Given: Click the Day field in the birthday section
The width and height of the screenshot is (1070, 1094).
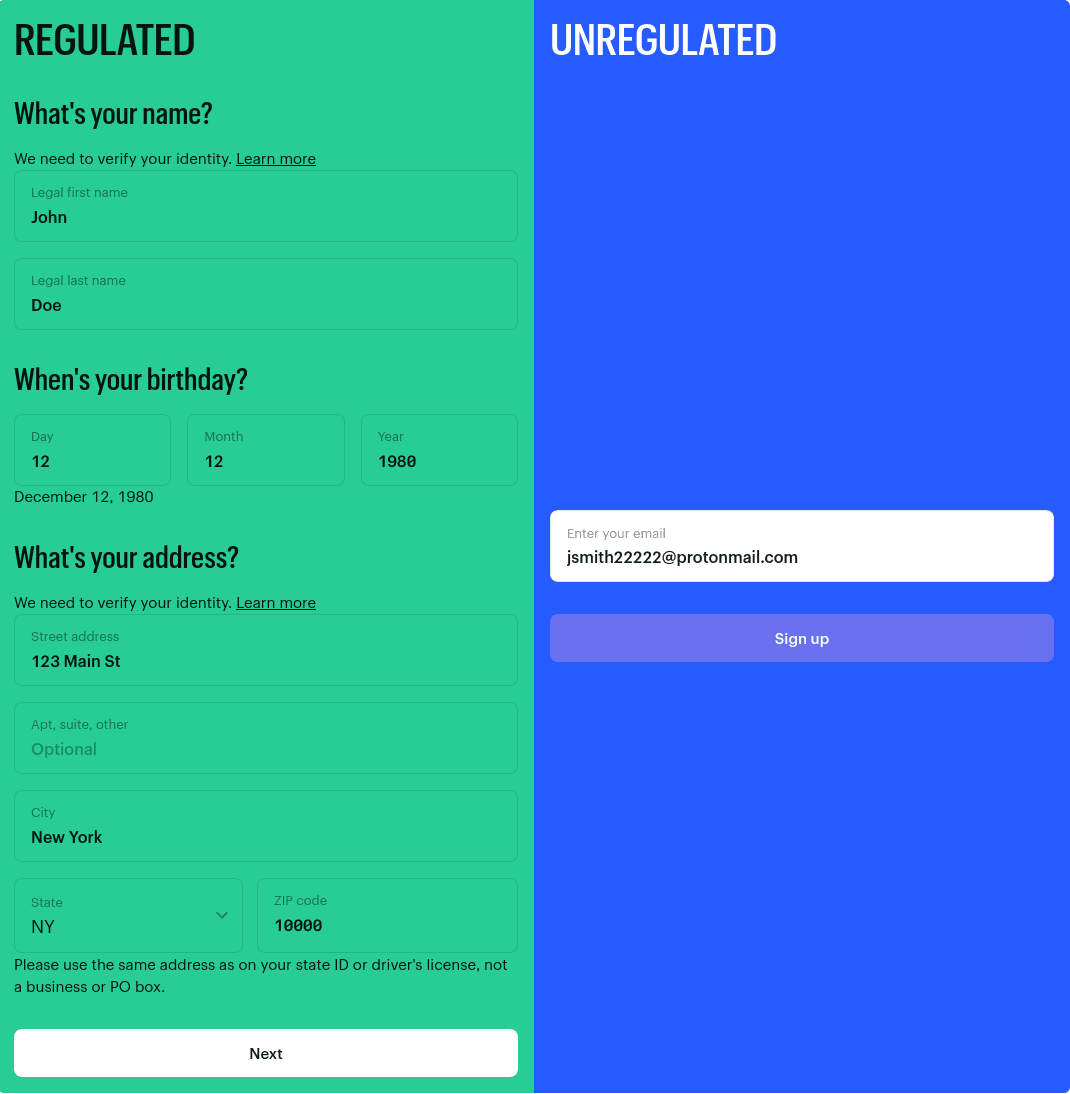Looking at the screenshot, I should point(92,450).
